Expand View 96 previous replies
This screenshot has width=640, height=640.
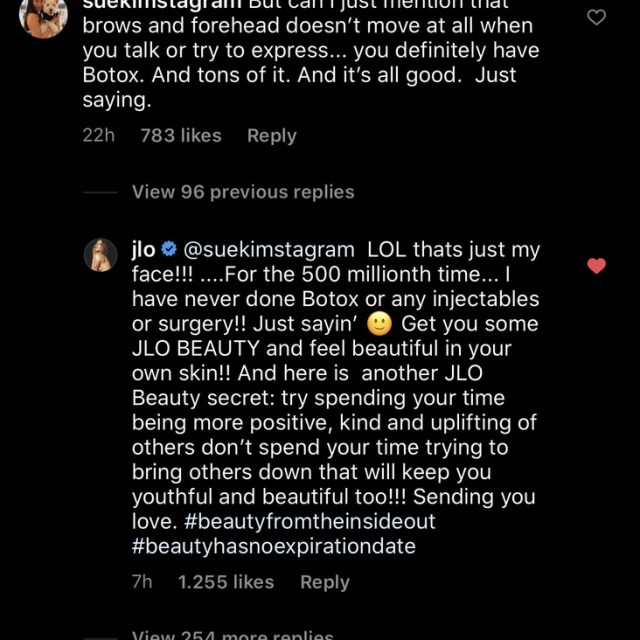click(243, 192)
